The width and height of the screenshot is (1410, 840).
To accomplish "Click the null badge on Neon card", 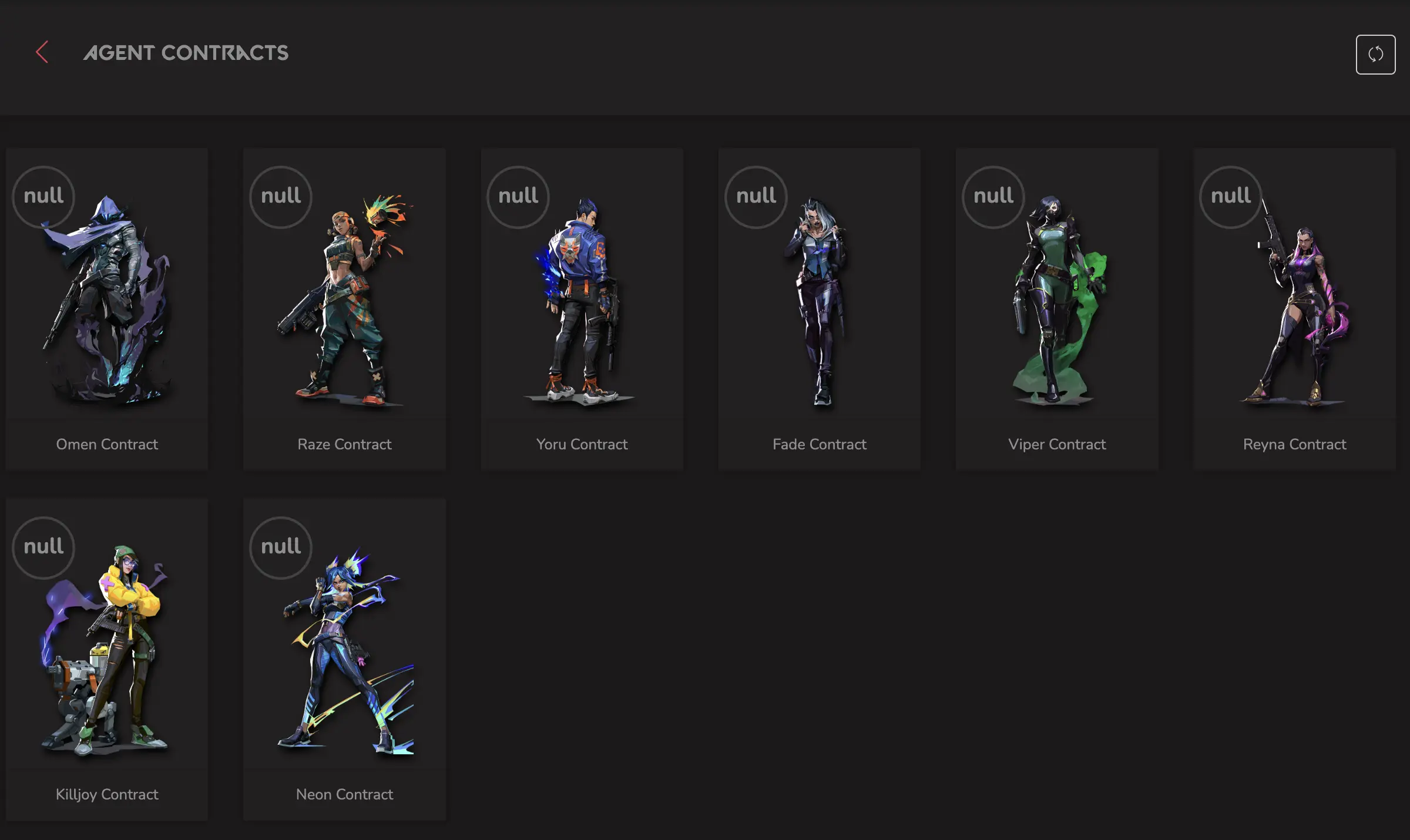I will tap(281, 547).
